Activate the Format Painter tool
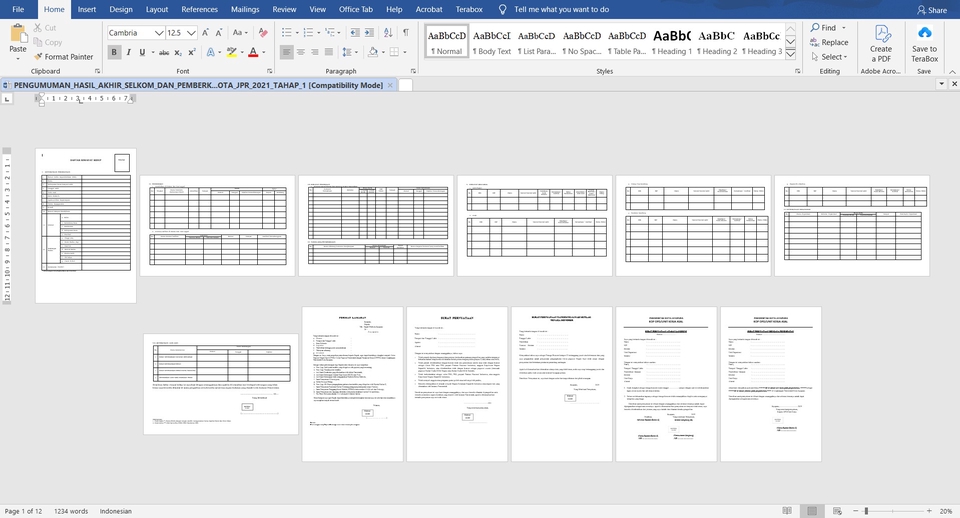This screenshot has height=518, width=960. [x=63, y=56]
